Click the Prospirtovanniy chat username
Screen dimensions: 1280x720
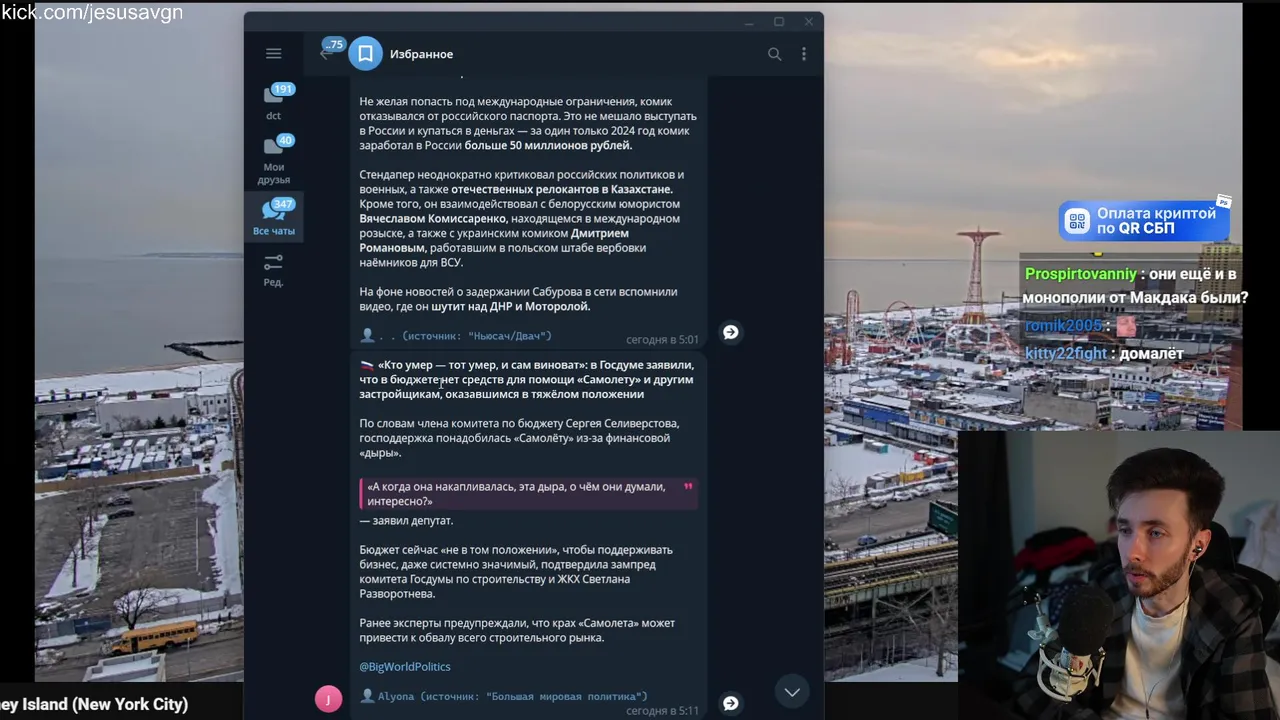pyautogui.click(x=1080, y=274)
